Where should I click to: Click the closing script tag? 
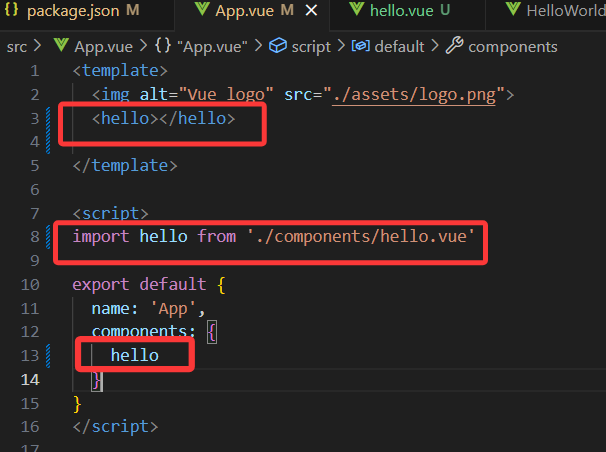point(116,427)
